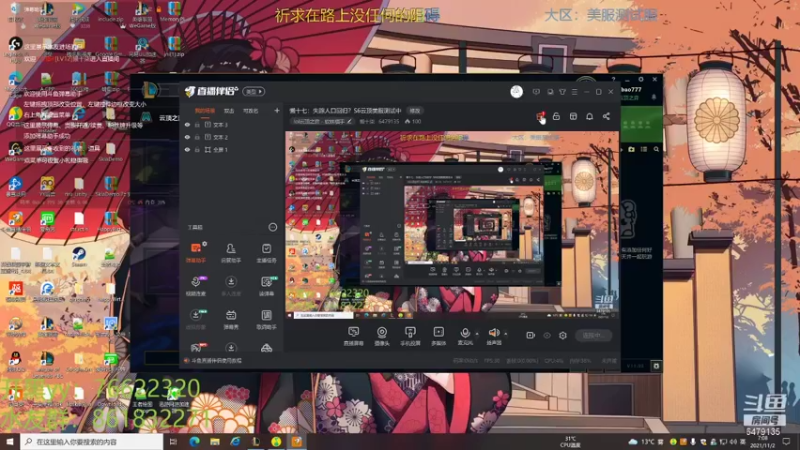800x450 pixels.
Task: Open File Explorer from taskbar
Action: tap(215, 441)
